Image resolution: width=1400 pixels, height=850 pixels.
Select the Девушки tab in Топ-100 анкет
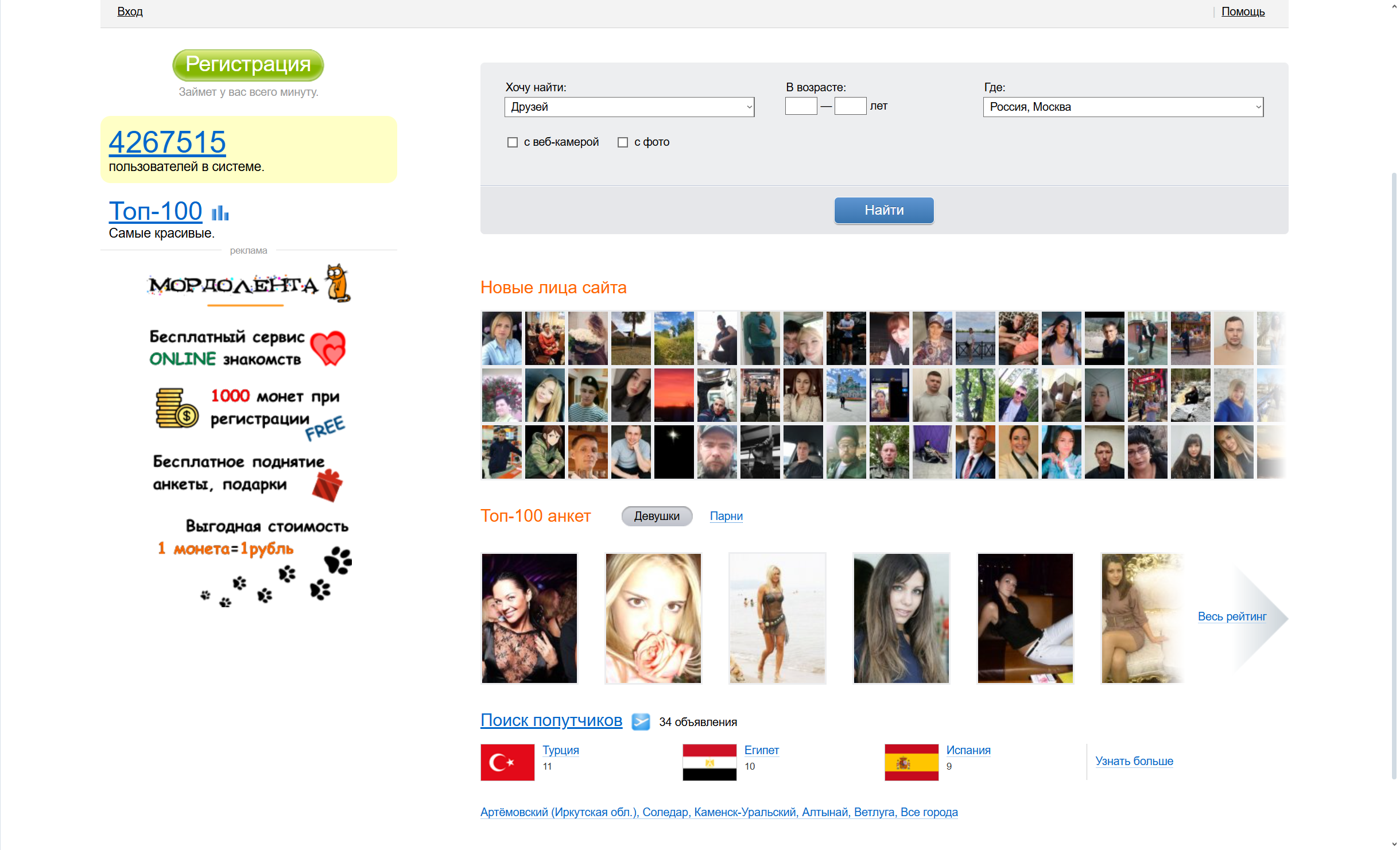657,516
